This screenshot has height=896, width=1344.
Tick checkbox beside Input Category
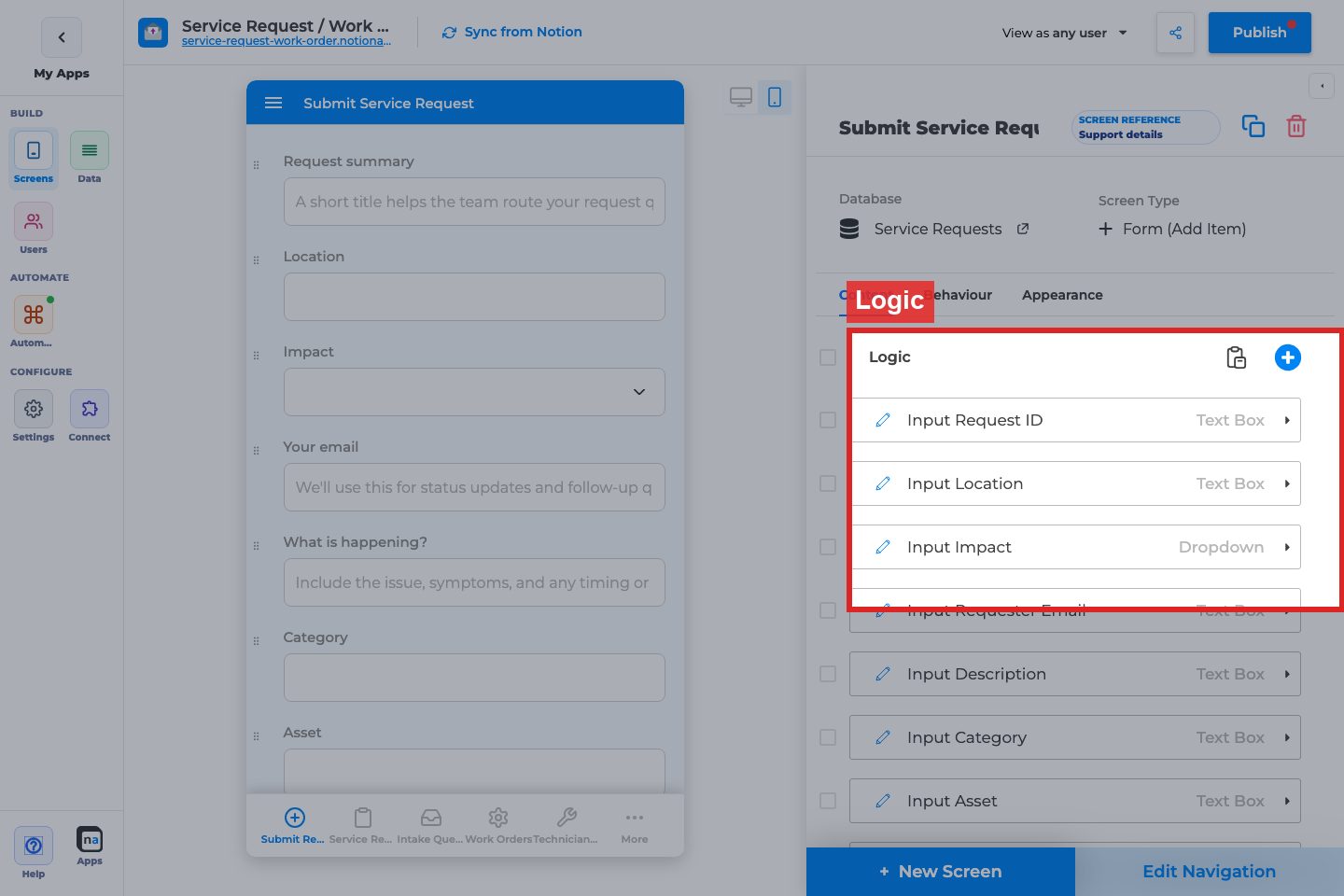pyautogui.click(x=828, y=737)
